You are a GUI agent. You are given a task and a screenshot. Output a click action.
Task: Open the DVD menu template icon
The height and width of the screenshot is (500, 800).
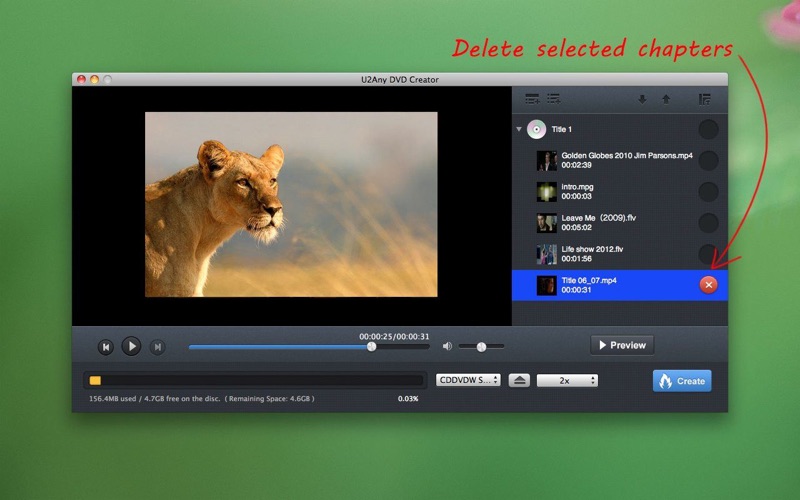(x=704, y=99)
